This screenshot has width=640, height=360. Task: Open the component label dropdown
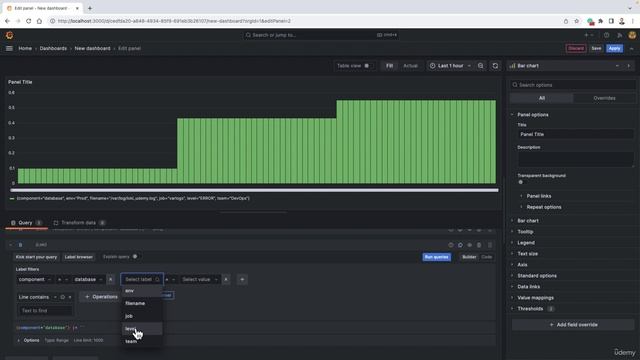coord(35,280)
